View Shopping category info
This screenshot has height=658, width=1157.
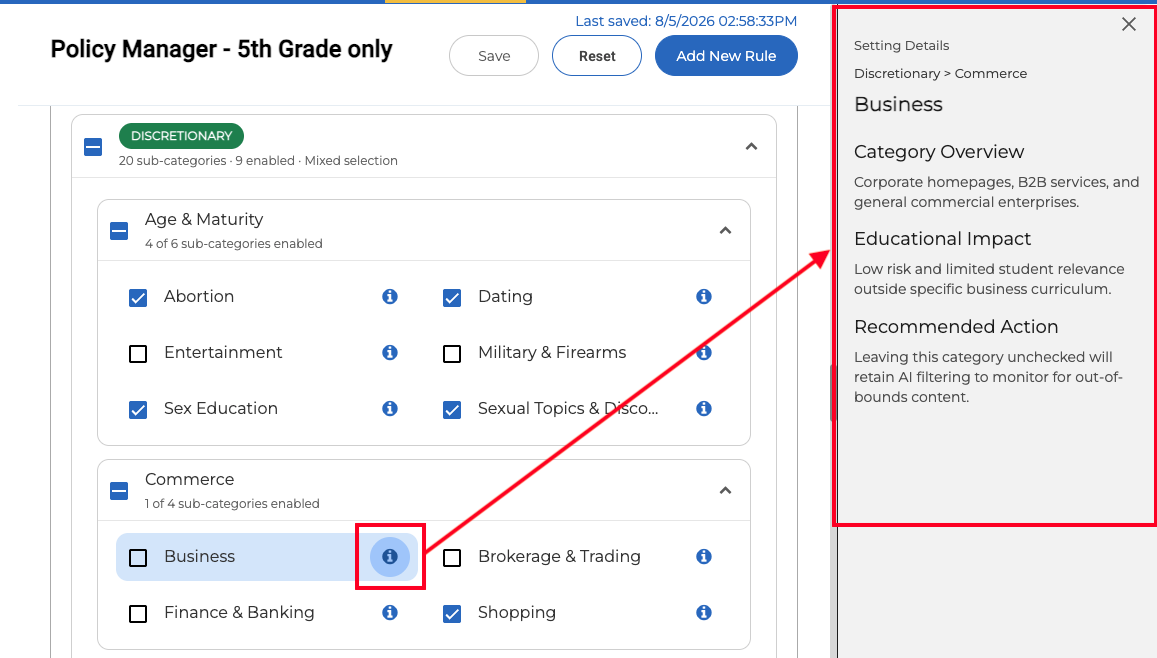[x=704, y=612]
